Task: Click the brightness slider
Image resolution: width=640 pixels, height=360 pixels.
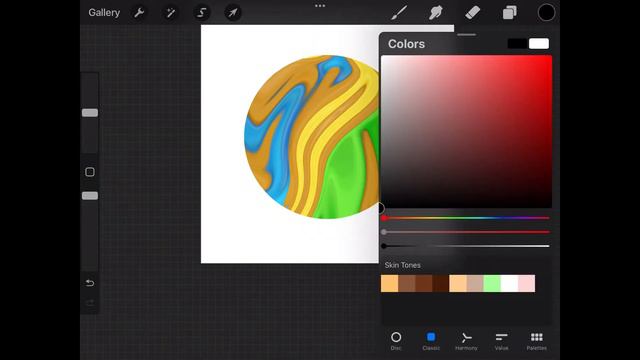Action: coord(466,246)
